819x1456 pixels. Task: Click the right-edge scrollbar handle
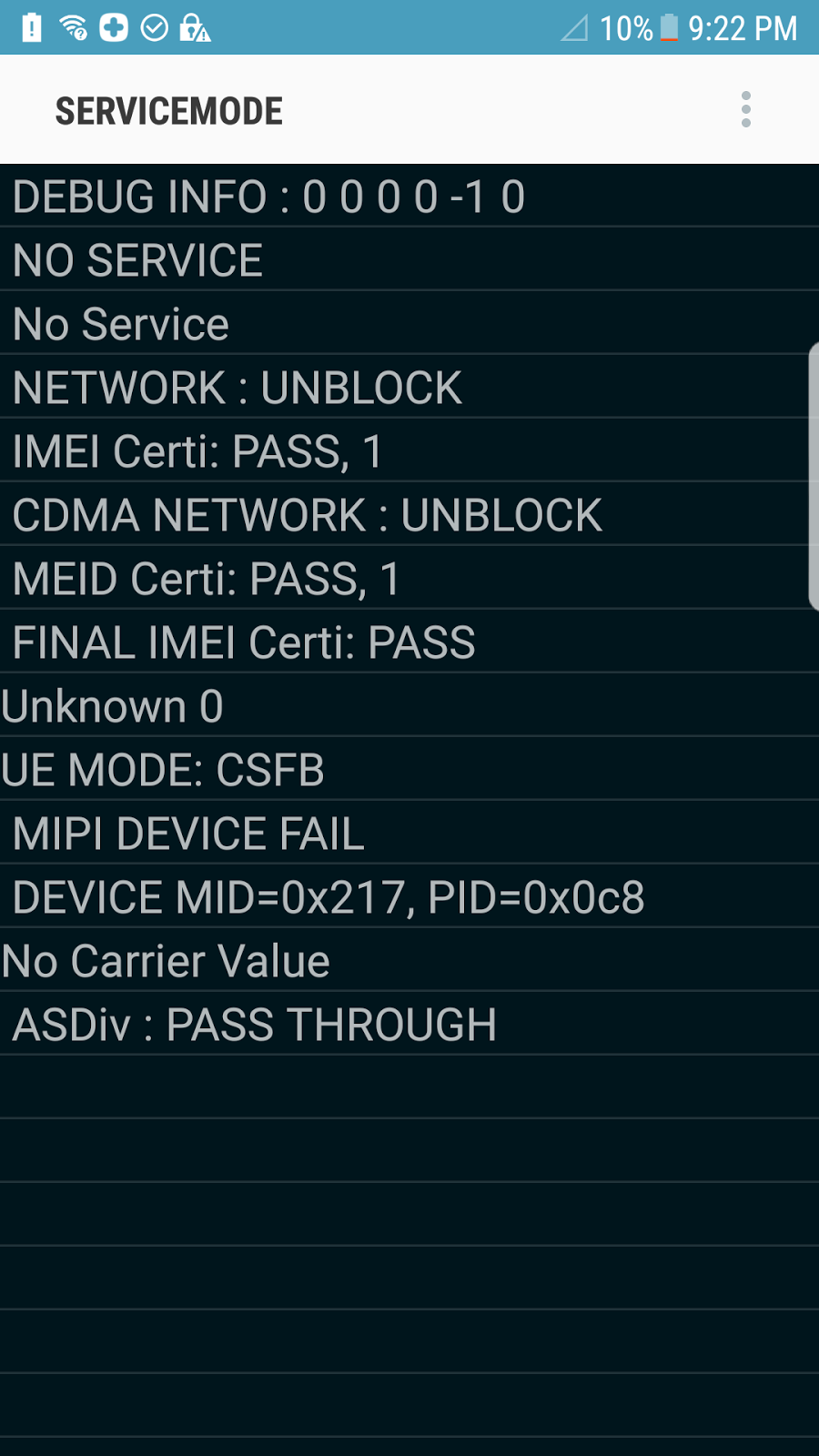pyautogui.click(x=813, y=476)
